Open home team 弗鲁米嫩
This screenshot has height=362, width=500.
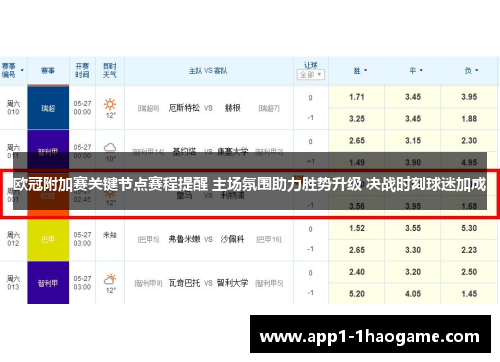(x=184, y=239)
